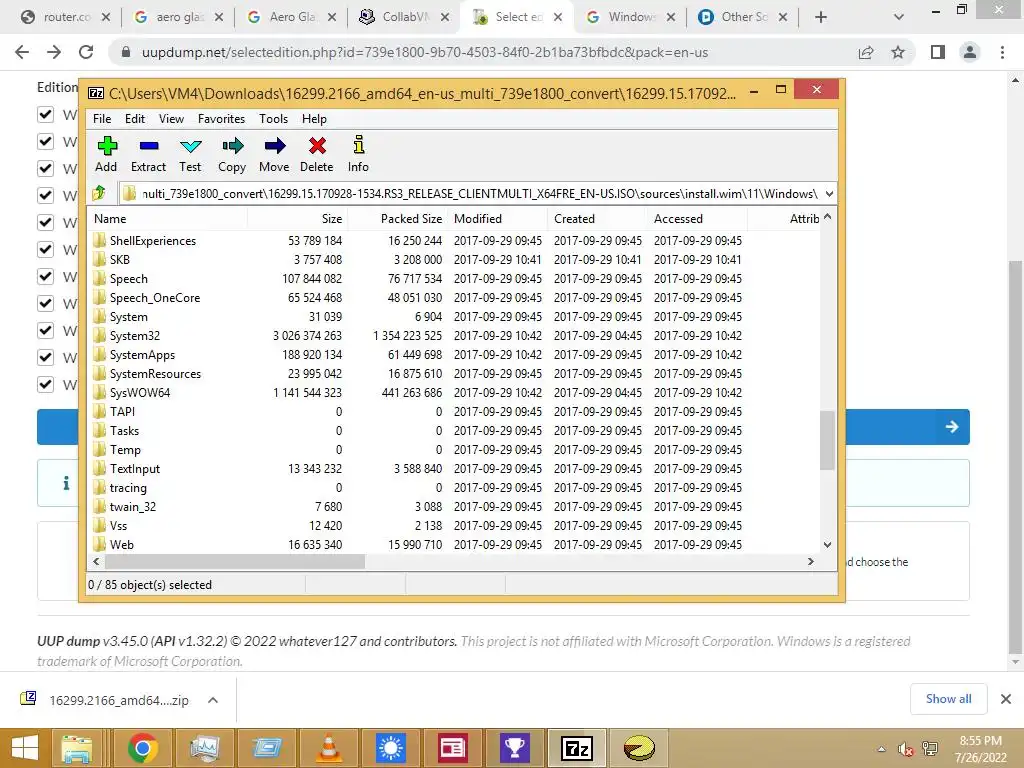Sort by the Packed Size column

(x=397, y=219)
